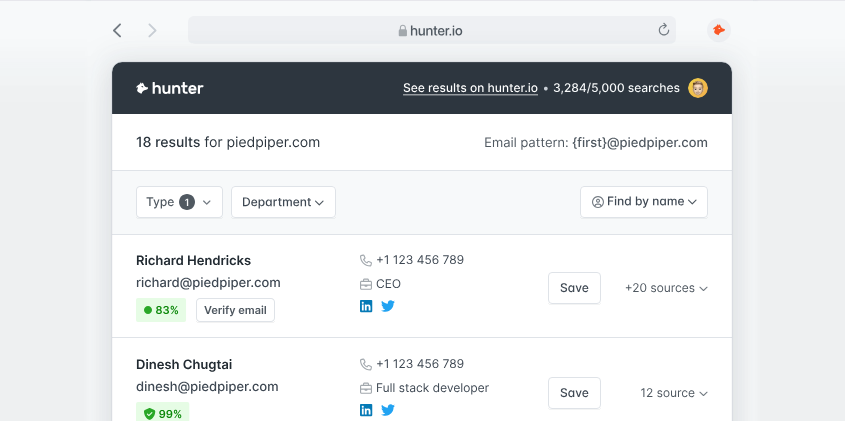Open the Type filter dropdown
845x421 pixels.
click(x=179, y=202)
